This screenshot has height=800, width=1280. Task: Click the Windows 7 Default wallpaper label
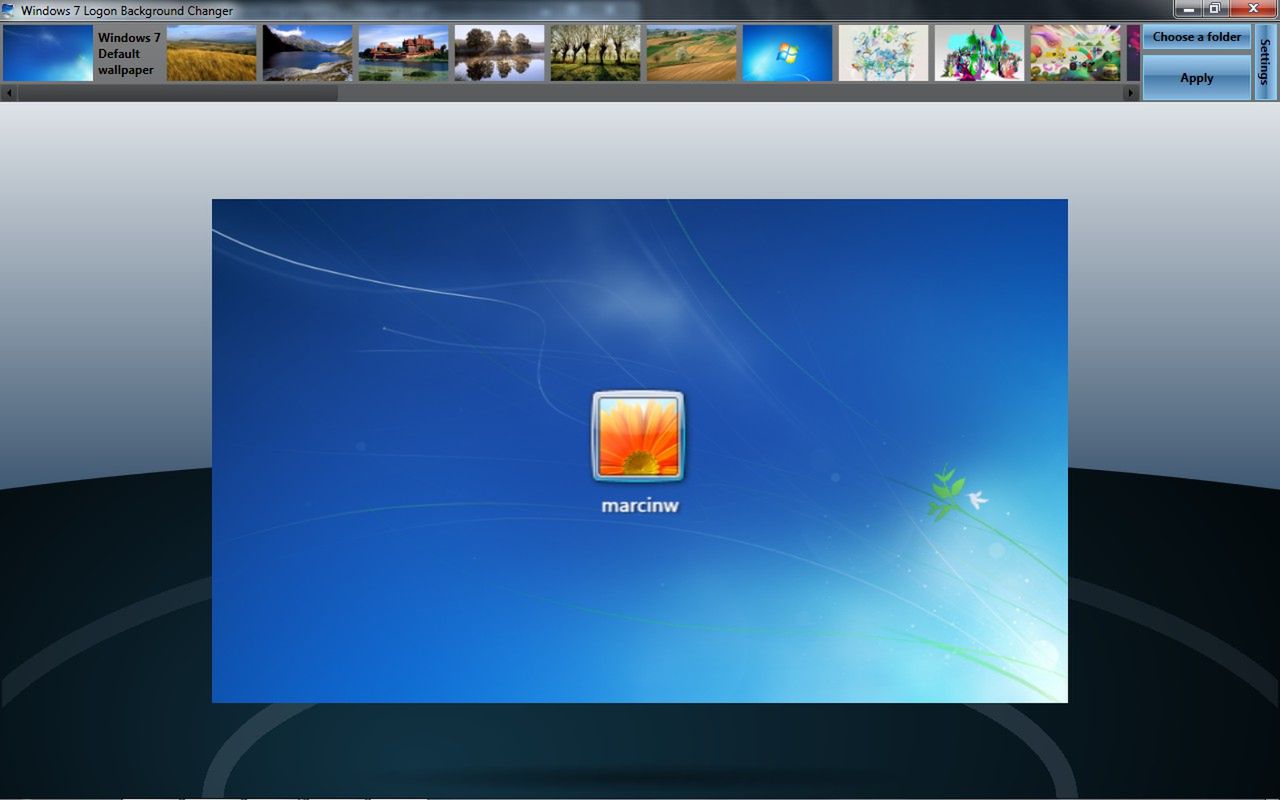(129, 54)
